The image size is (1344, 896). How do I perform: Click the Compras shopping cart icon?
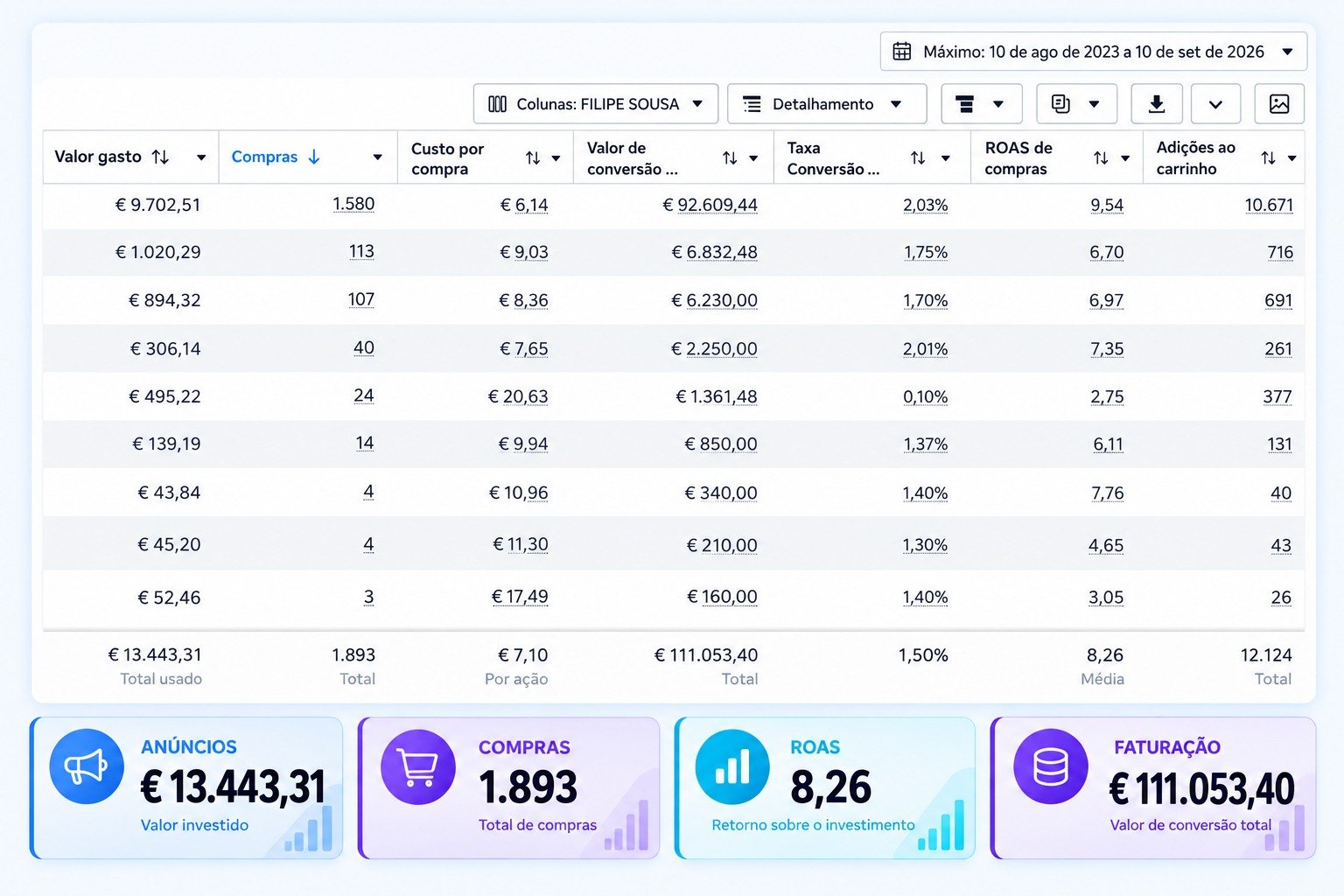pyautogui.click(x=418, y=766)
